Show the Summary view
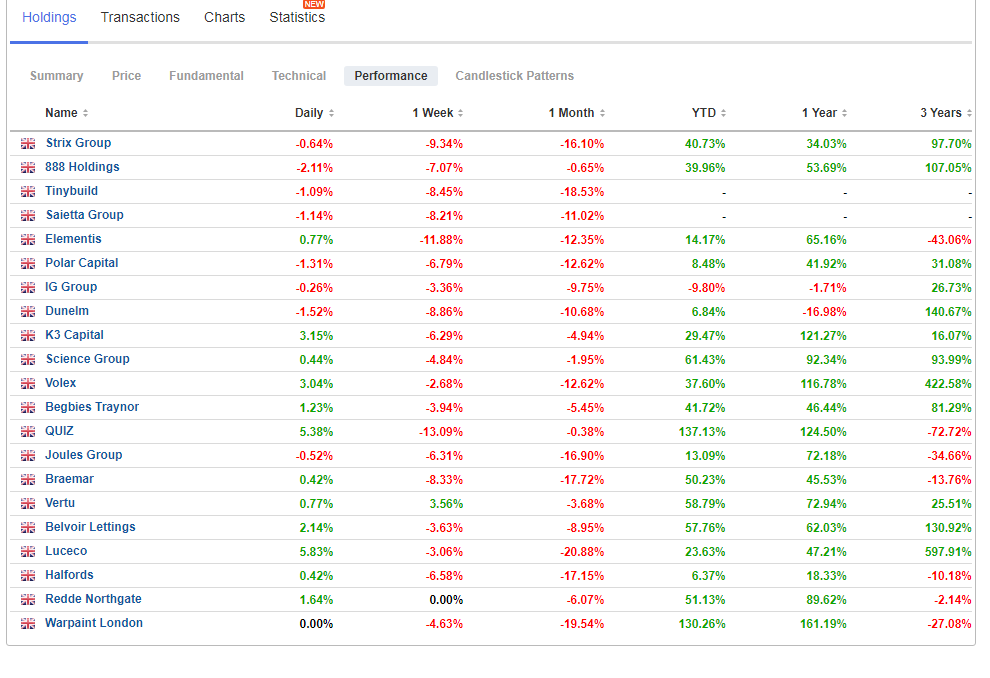 [57, 76]
